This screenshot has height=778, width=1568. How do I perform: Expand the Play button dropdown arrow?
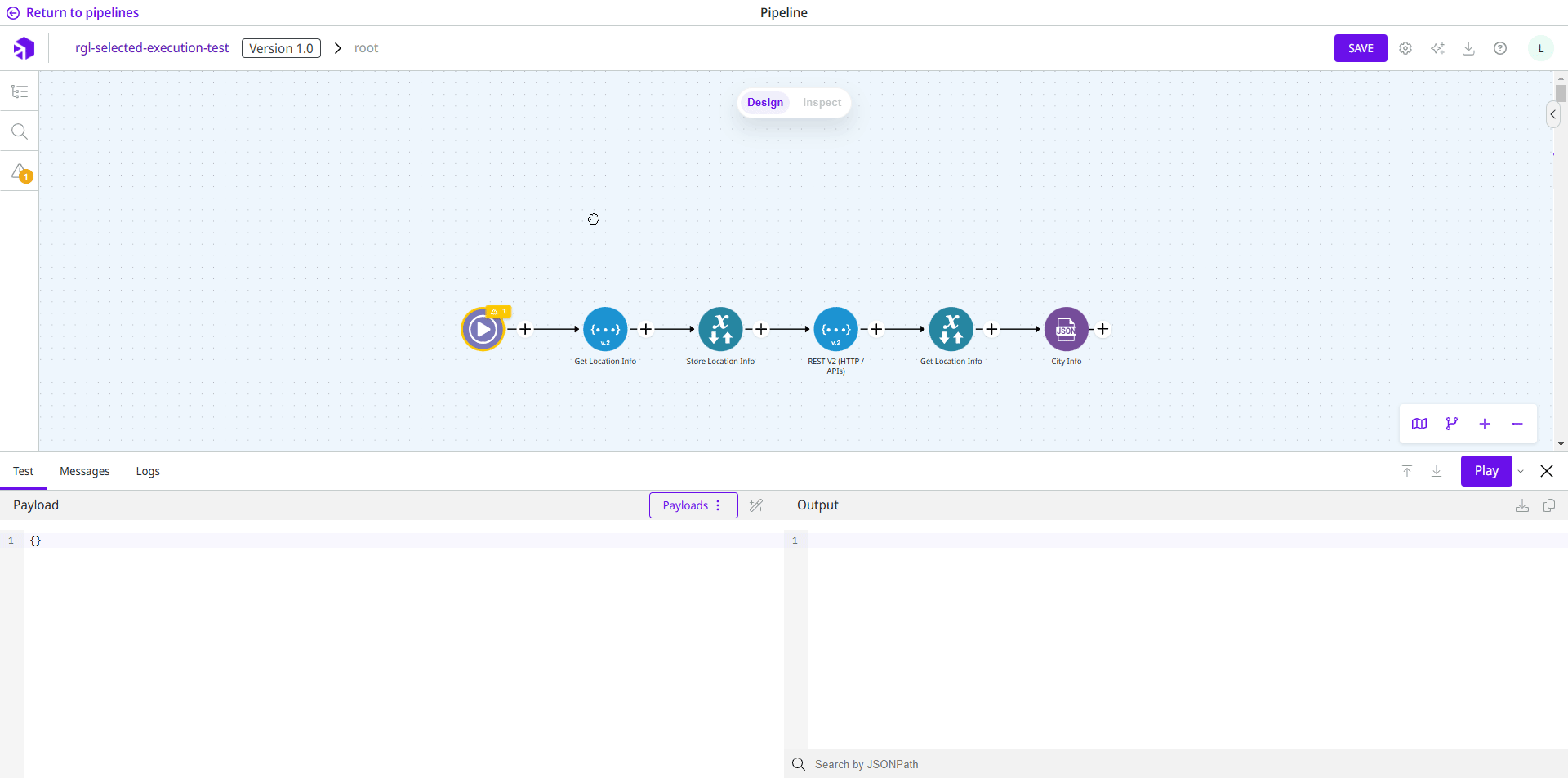tap(1521, 472)
